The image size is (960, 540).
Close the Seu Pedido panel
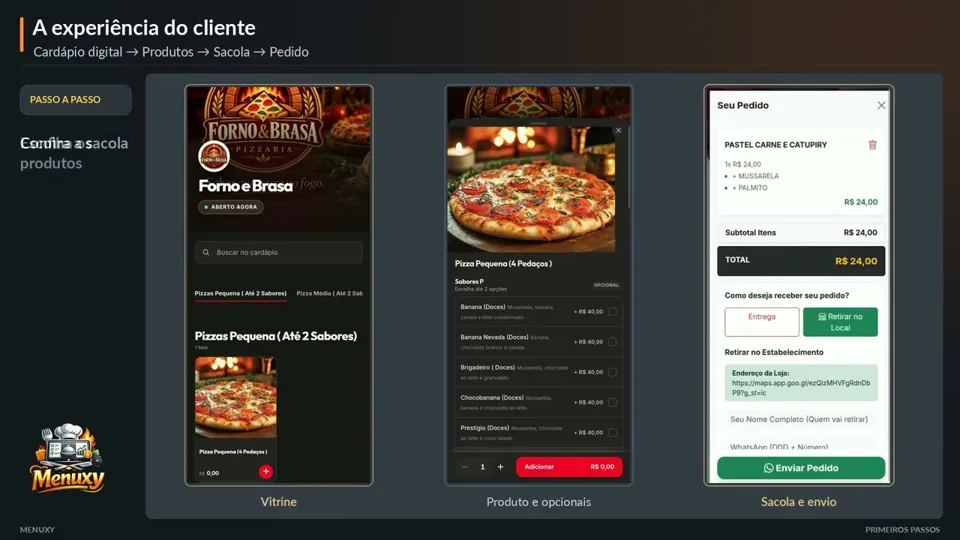[881, 105]
